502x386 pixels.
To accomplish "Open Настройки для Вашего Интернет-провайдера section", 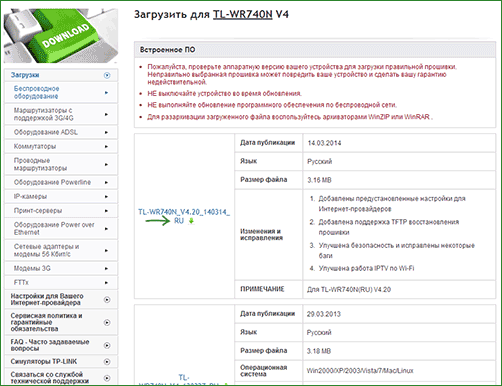I will (x=47, y=299).
